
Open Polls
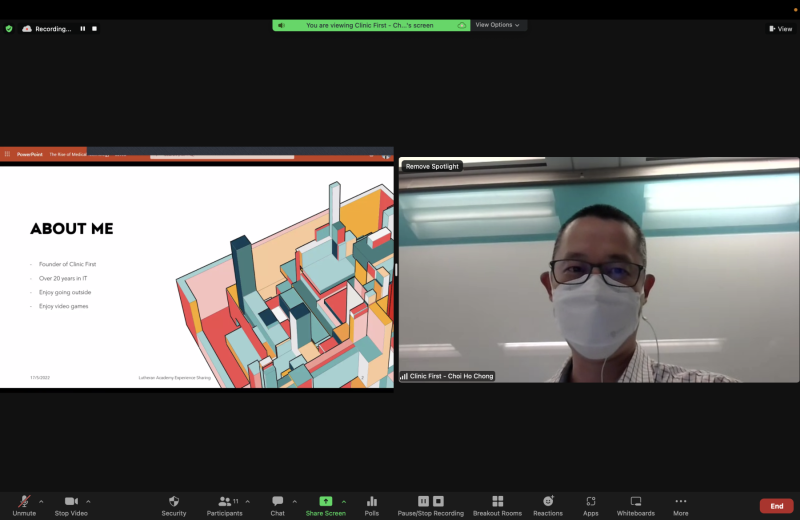point(372,506)
